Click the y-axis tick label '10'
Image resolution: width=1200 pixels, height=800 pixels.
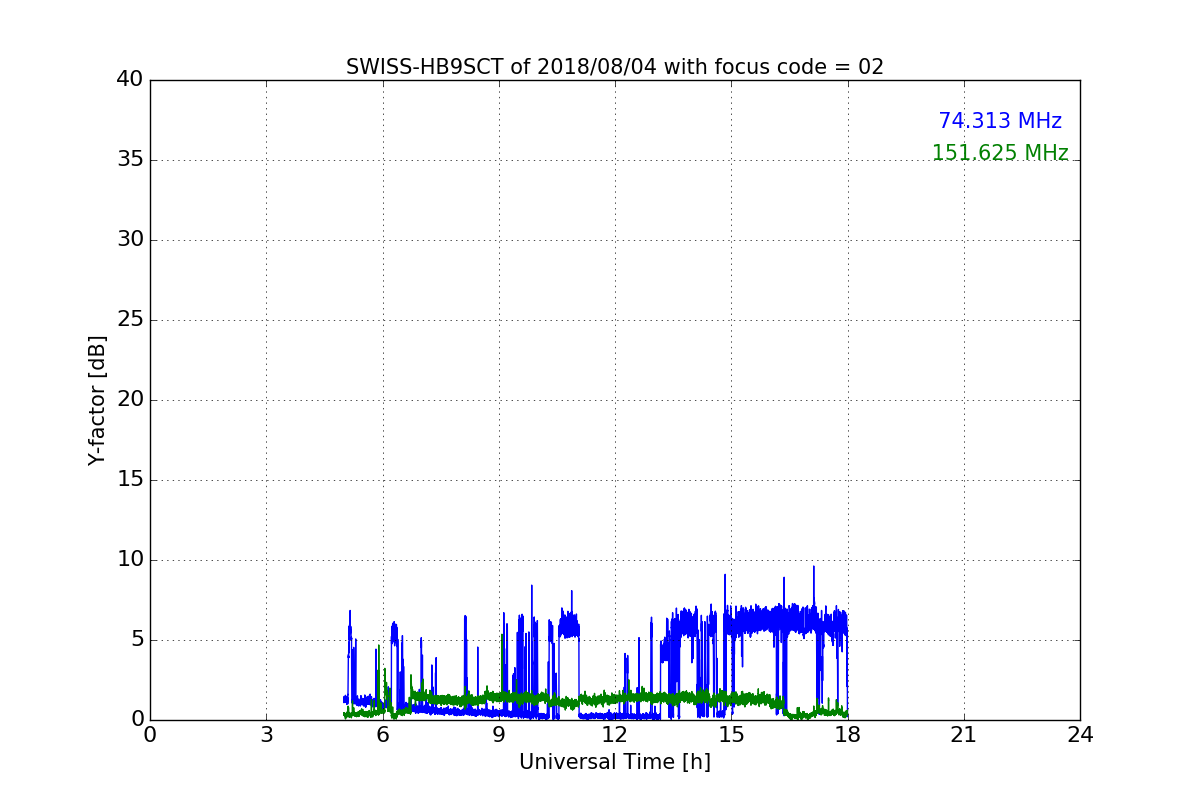(130, 560)
